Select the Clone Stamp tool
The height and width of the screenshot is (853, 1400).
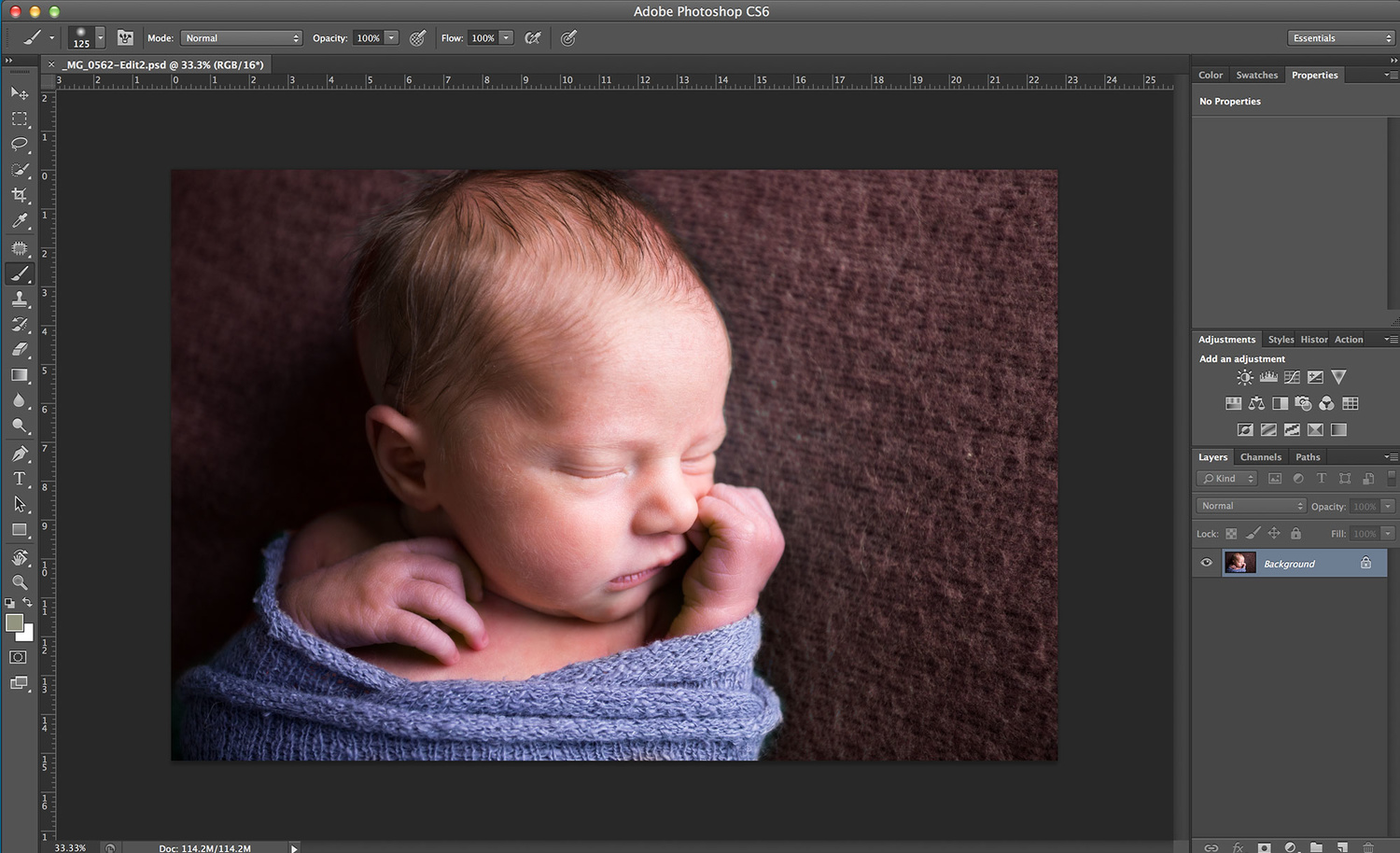tap(20, 299)
